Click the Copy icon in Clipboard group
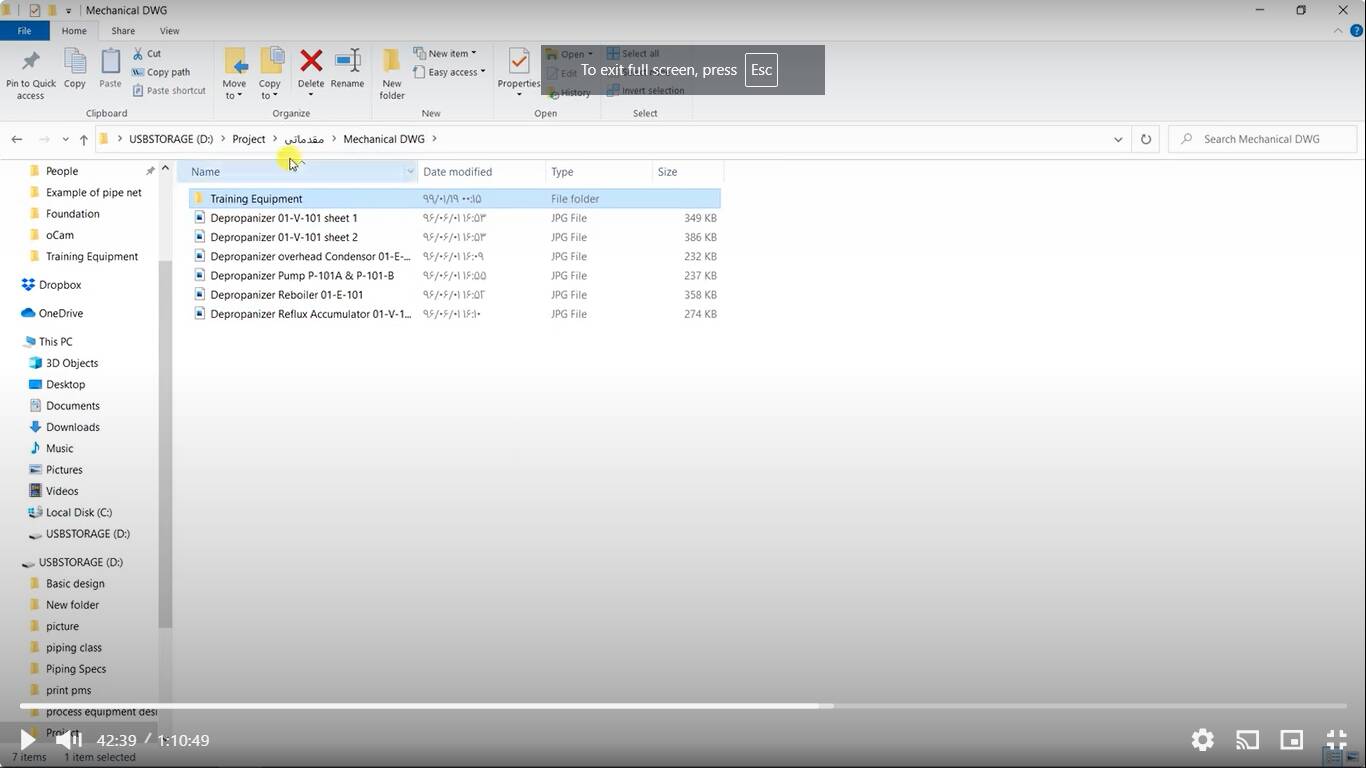Screen dimensions: 1366x768 click(x=75, y=62)
